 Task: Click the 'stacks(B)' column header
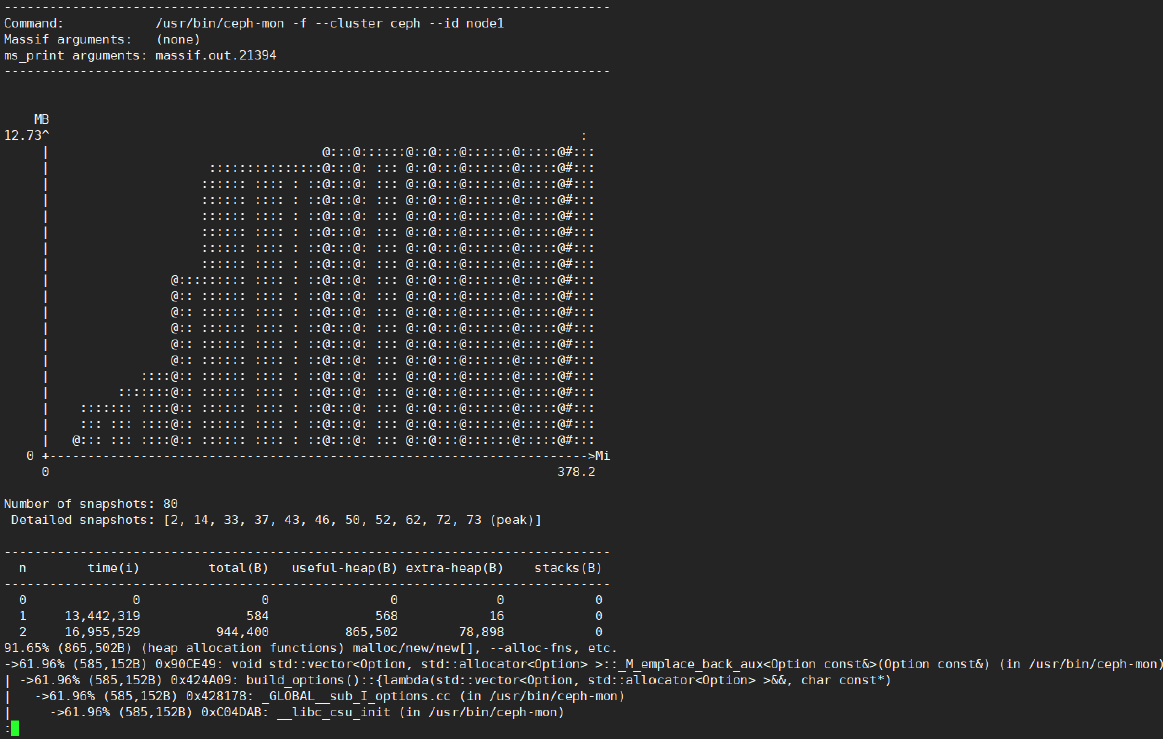pyautogui.click(x=569, y=569)
